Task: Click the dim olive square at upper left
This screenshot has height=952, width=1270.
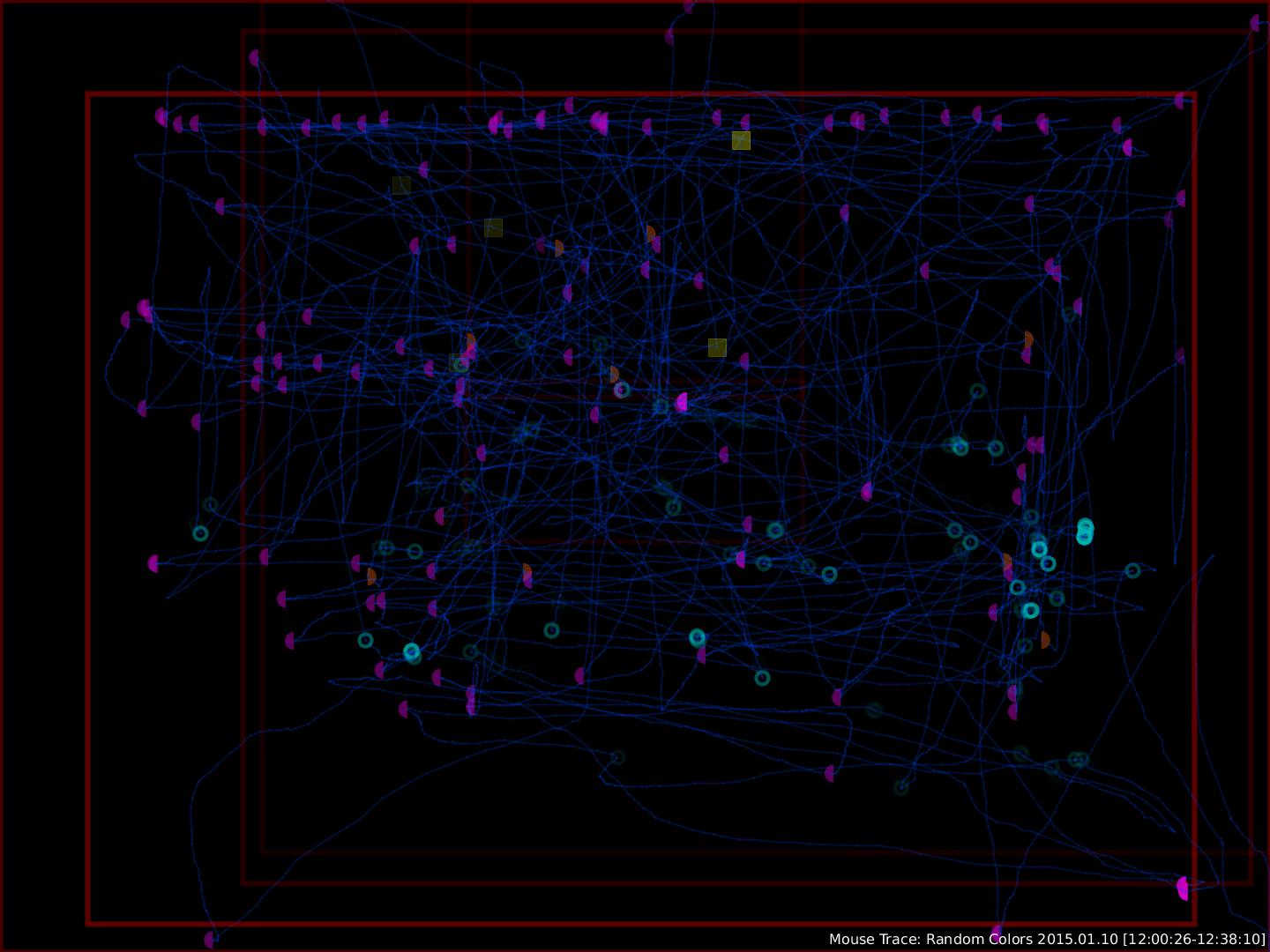Action: [401, 185]
